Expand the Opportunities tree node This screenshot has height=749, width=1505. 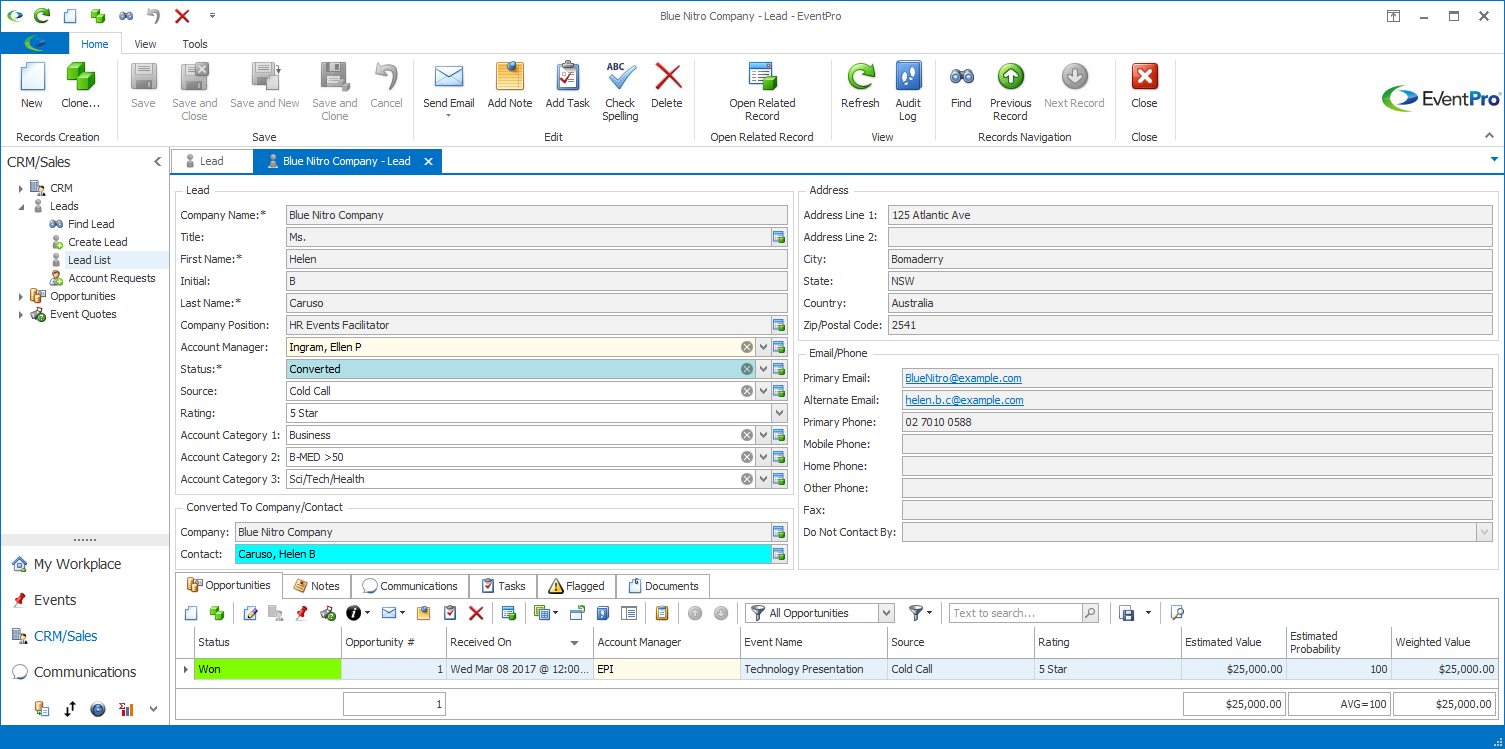[21, 296]
